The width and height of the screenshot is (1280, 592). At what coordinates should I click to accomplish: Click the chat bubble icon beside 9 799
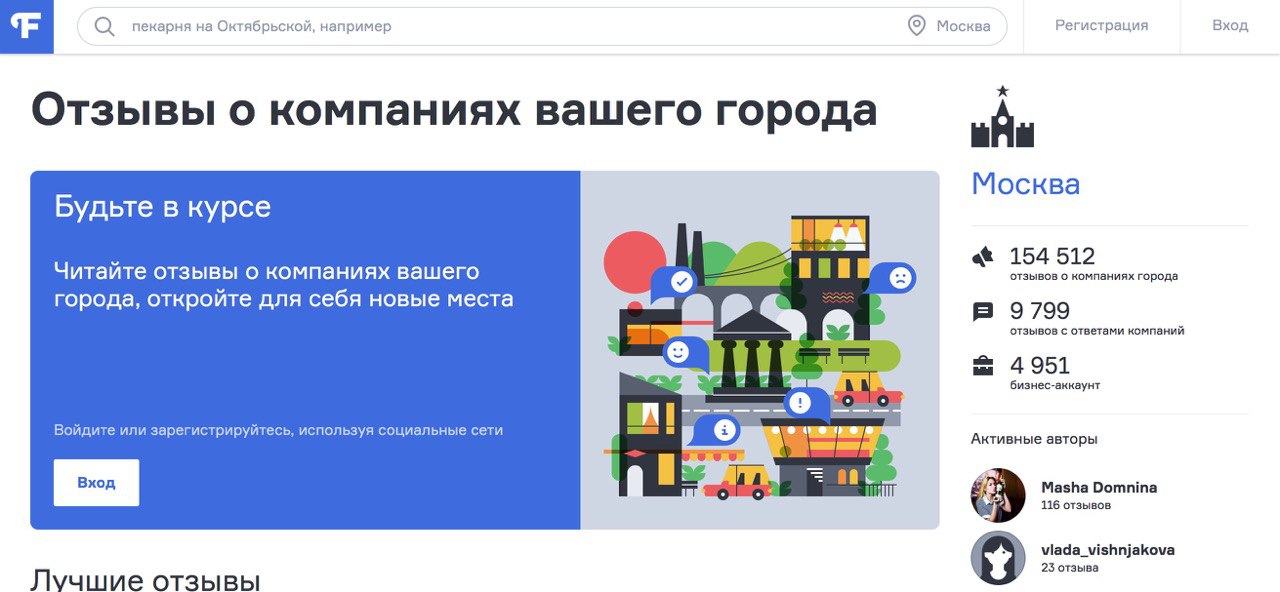[983, 312]
